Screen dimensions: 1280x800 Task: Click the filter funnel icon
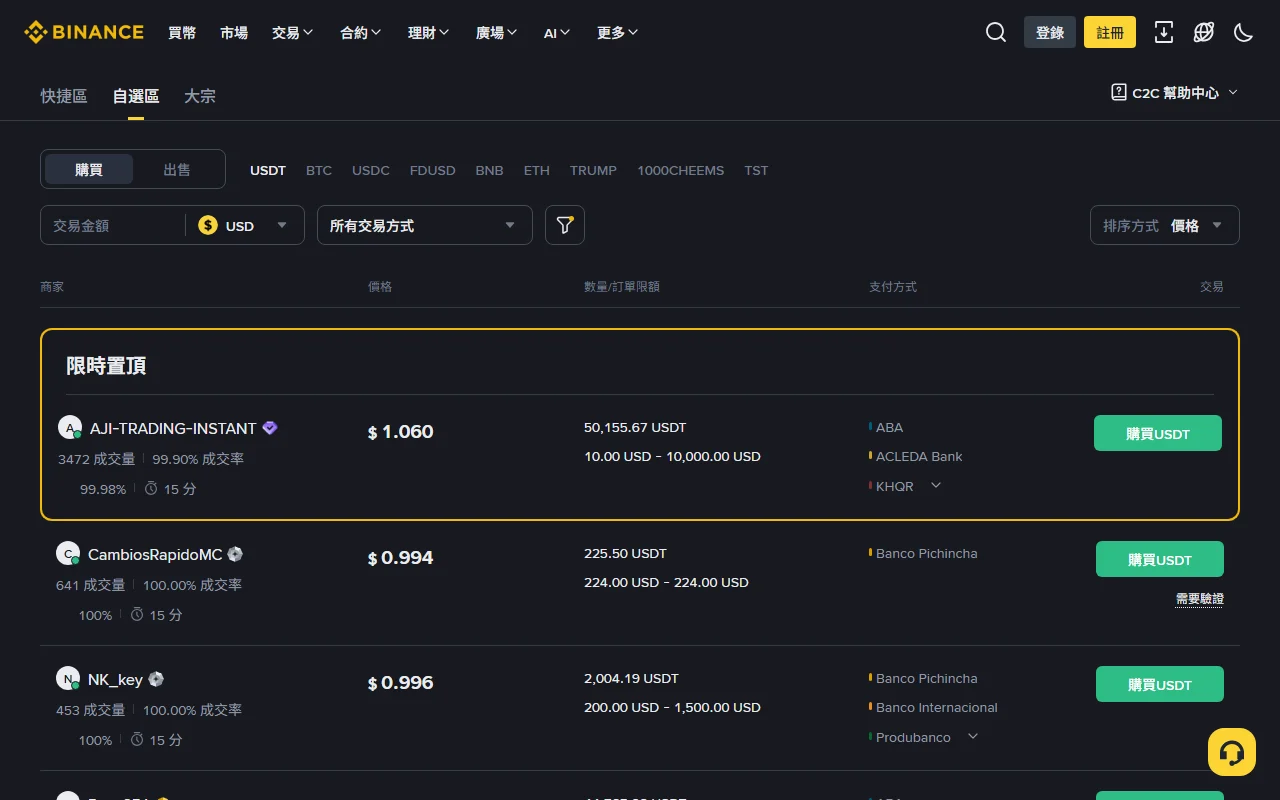pyautogui.click(x=565, y=225)
